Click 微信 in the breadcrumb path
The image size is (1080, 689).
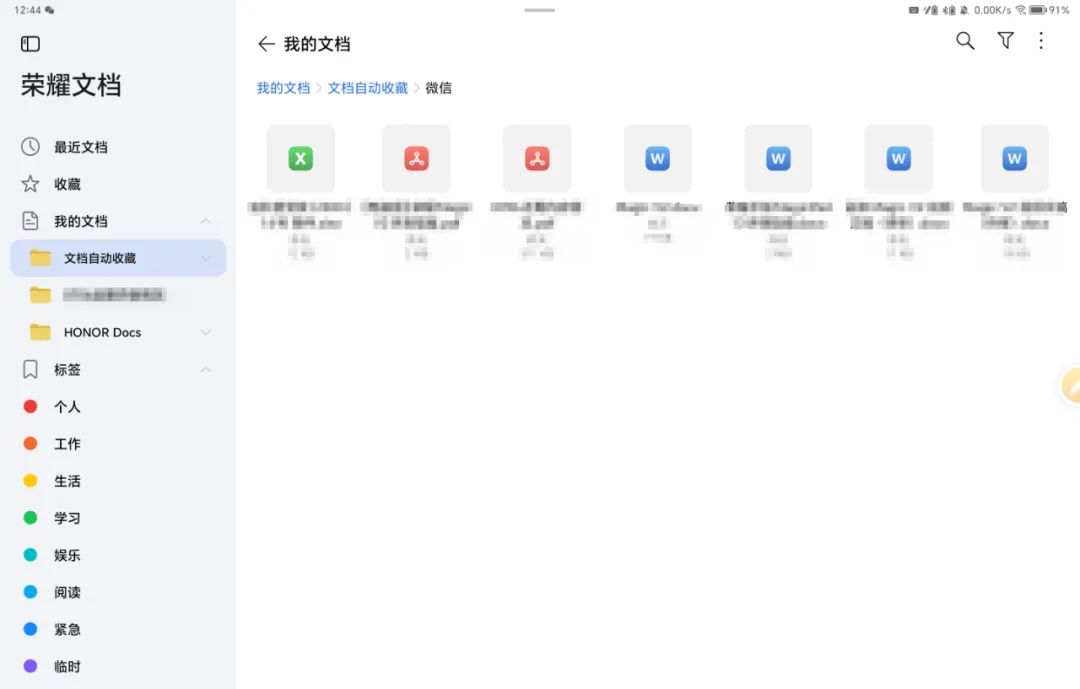[x=440, y=88]
